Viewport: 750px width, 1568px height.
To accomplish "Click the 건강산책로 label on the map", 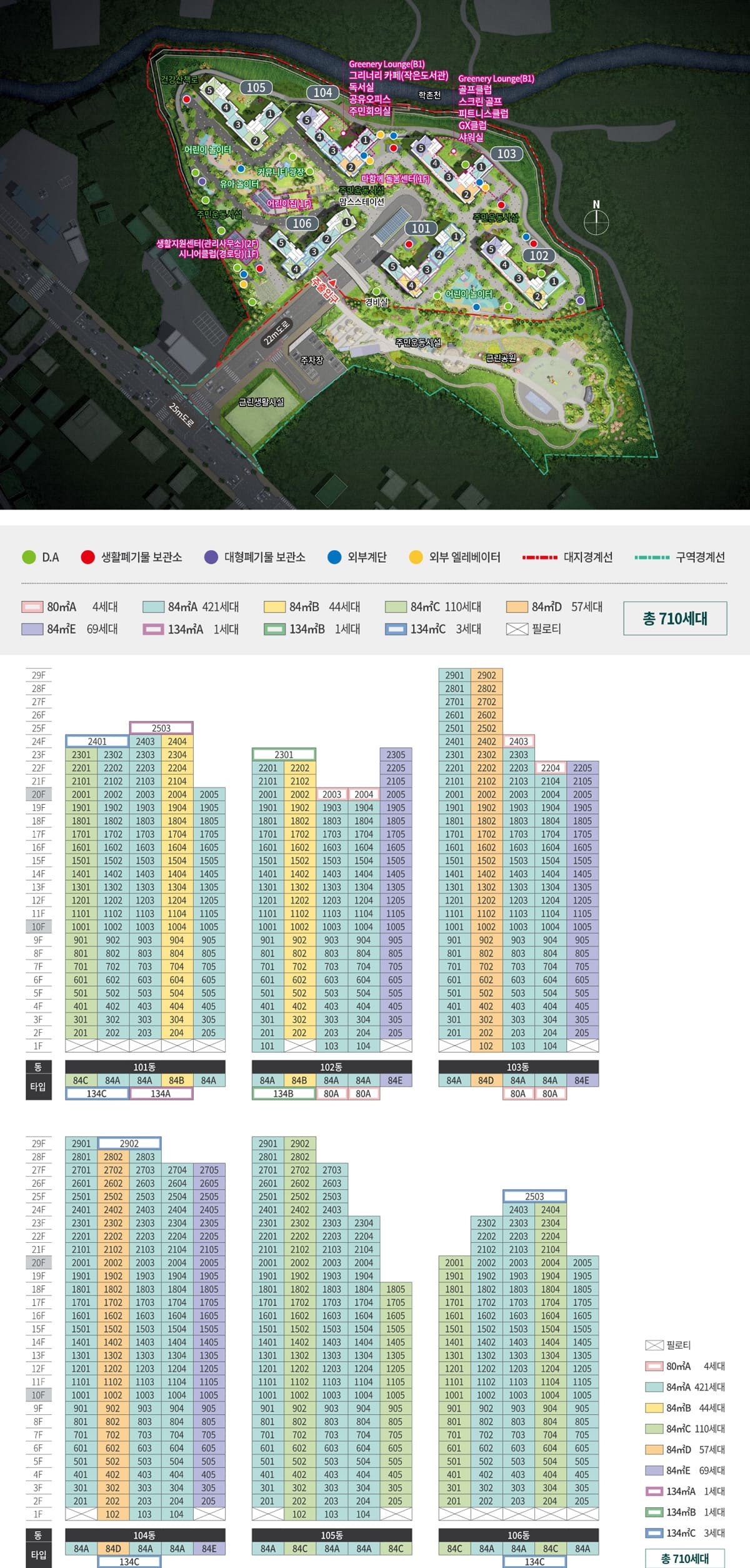I will (x=179, y=79).
